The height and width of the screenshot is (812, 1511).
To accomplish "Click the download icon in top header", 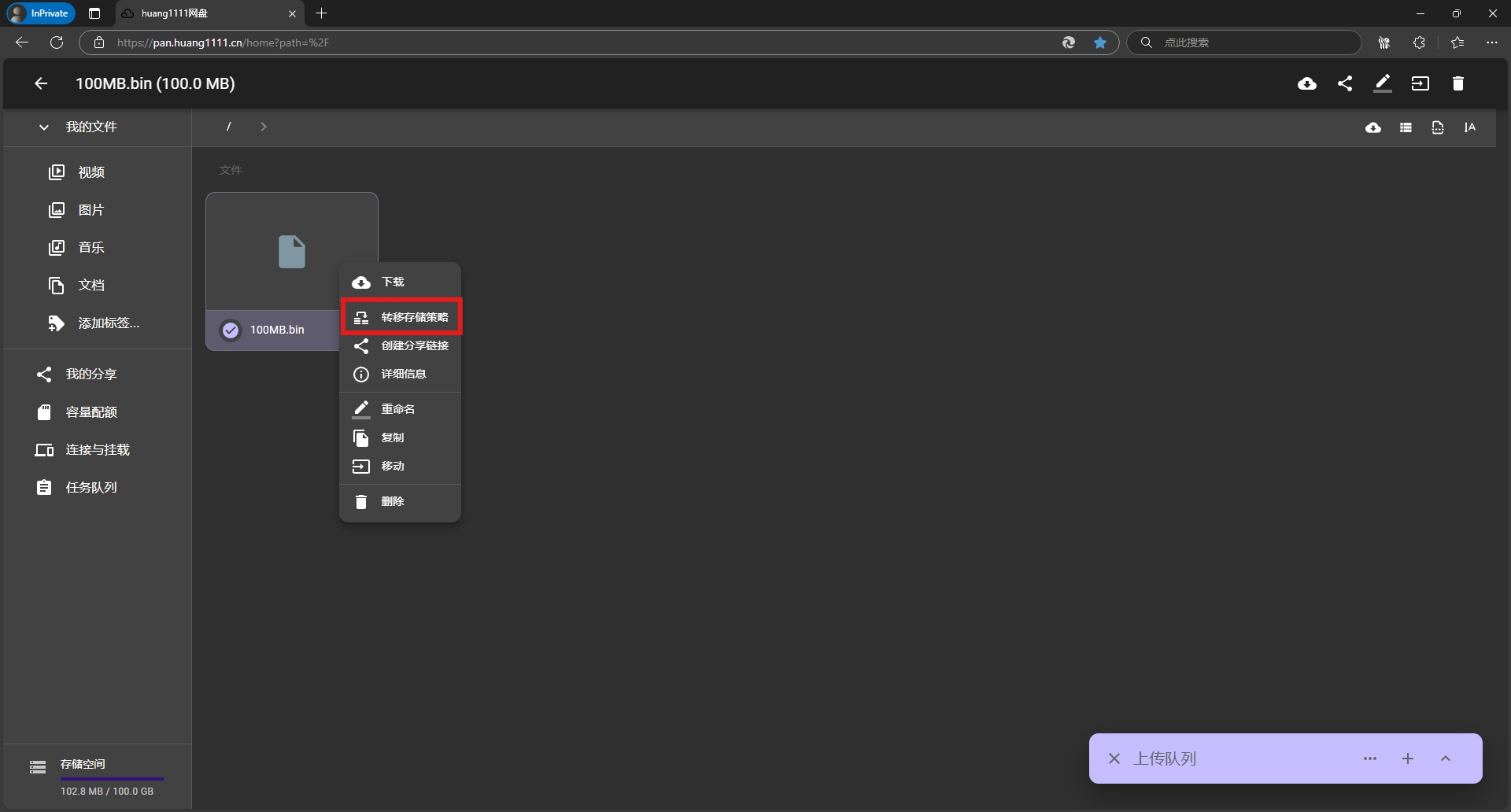I will [x=1306, y=83].
